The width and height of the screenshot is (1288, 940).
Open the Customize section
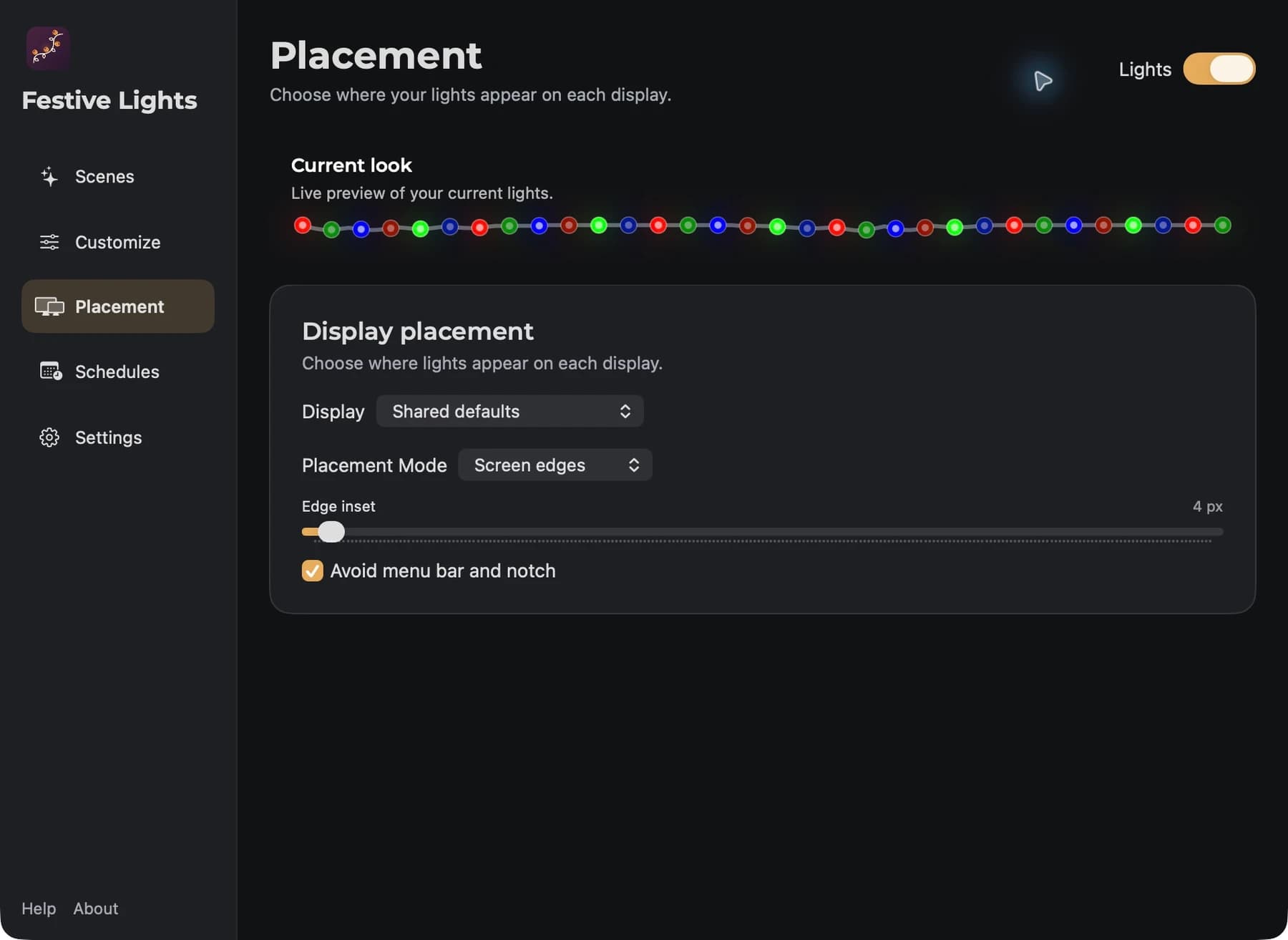click(118, 242)
